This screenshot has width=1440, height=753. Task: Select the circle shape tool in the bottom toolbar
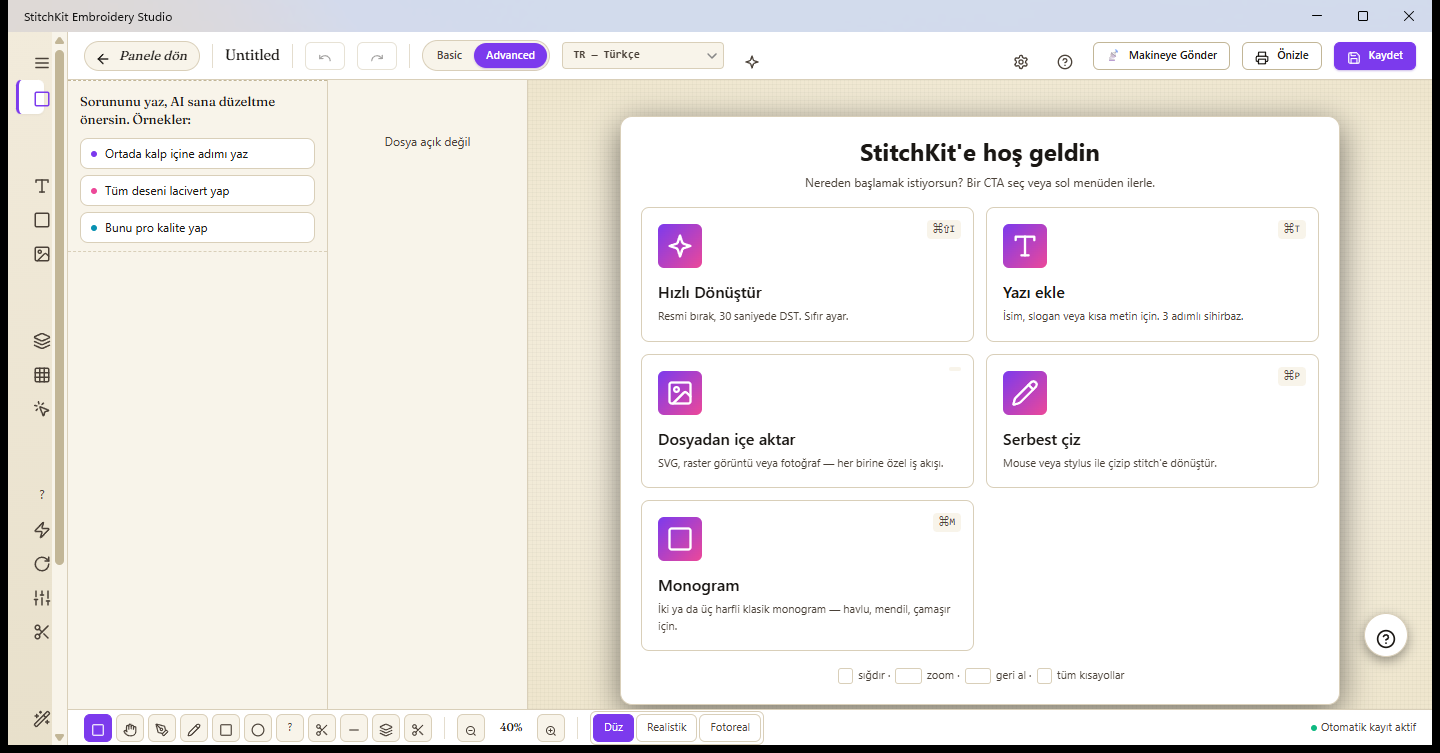258,729
